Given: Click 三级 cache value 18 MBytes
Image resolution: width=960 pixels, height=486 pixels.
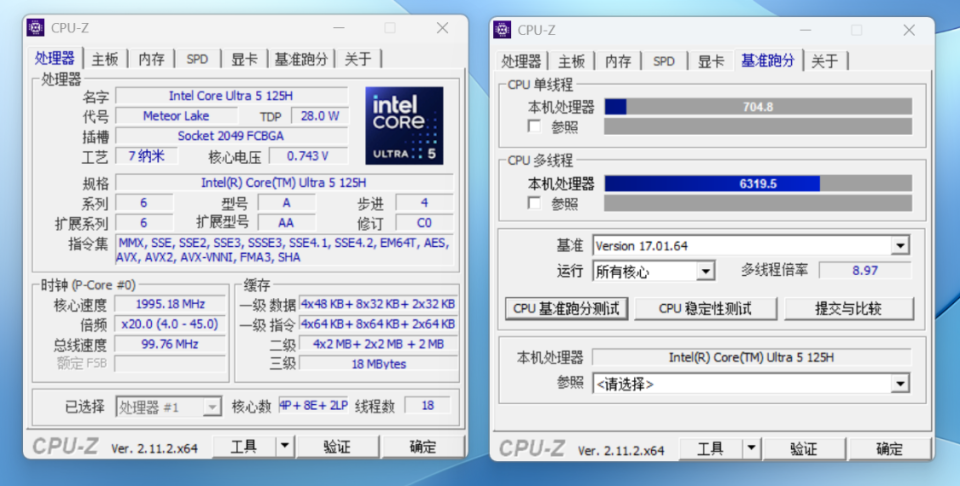Looking at the screenshot, I should click(378, 364).
